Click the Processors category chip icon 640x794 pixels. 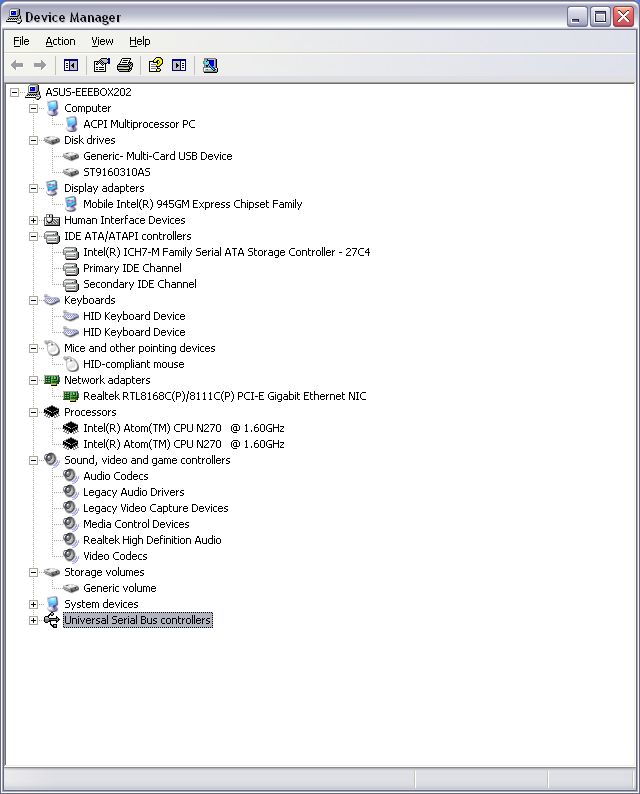coord(52,412)
